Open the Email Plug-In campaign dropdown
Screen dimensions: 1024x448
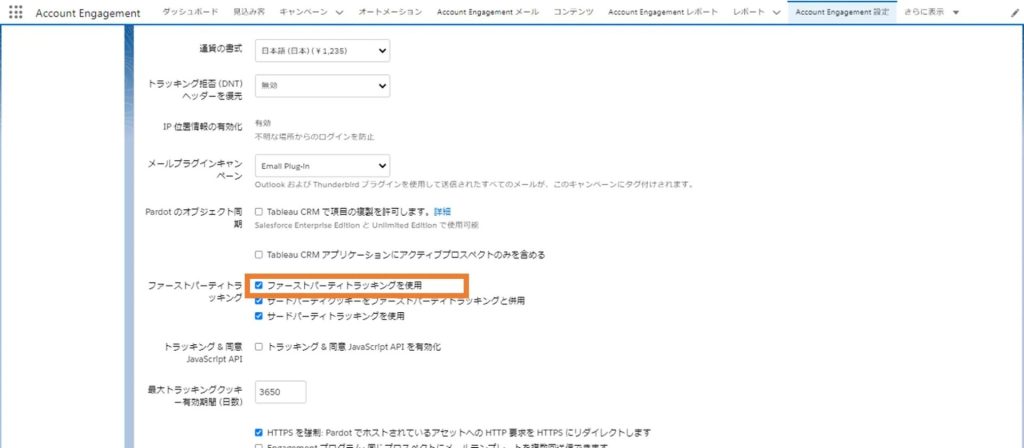point(323,165)
